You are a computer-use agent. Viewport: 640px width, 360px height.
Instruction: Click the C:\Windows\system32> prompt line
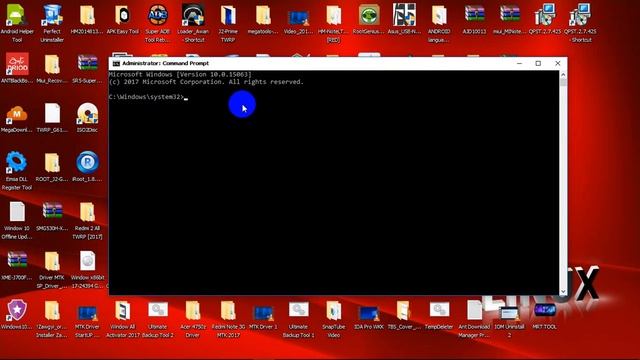(x=148, y=97)
